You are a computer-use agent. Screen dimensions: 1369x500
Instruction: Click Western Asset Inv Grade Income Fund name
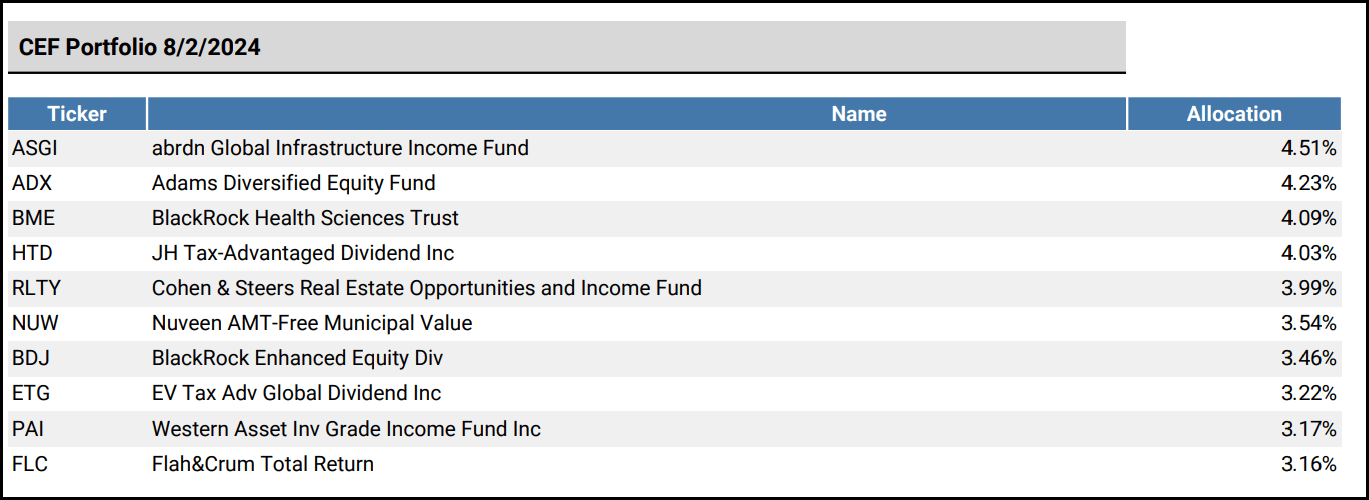(x=346, y=429)
